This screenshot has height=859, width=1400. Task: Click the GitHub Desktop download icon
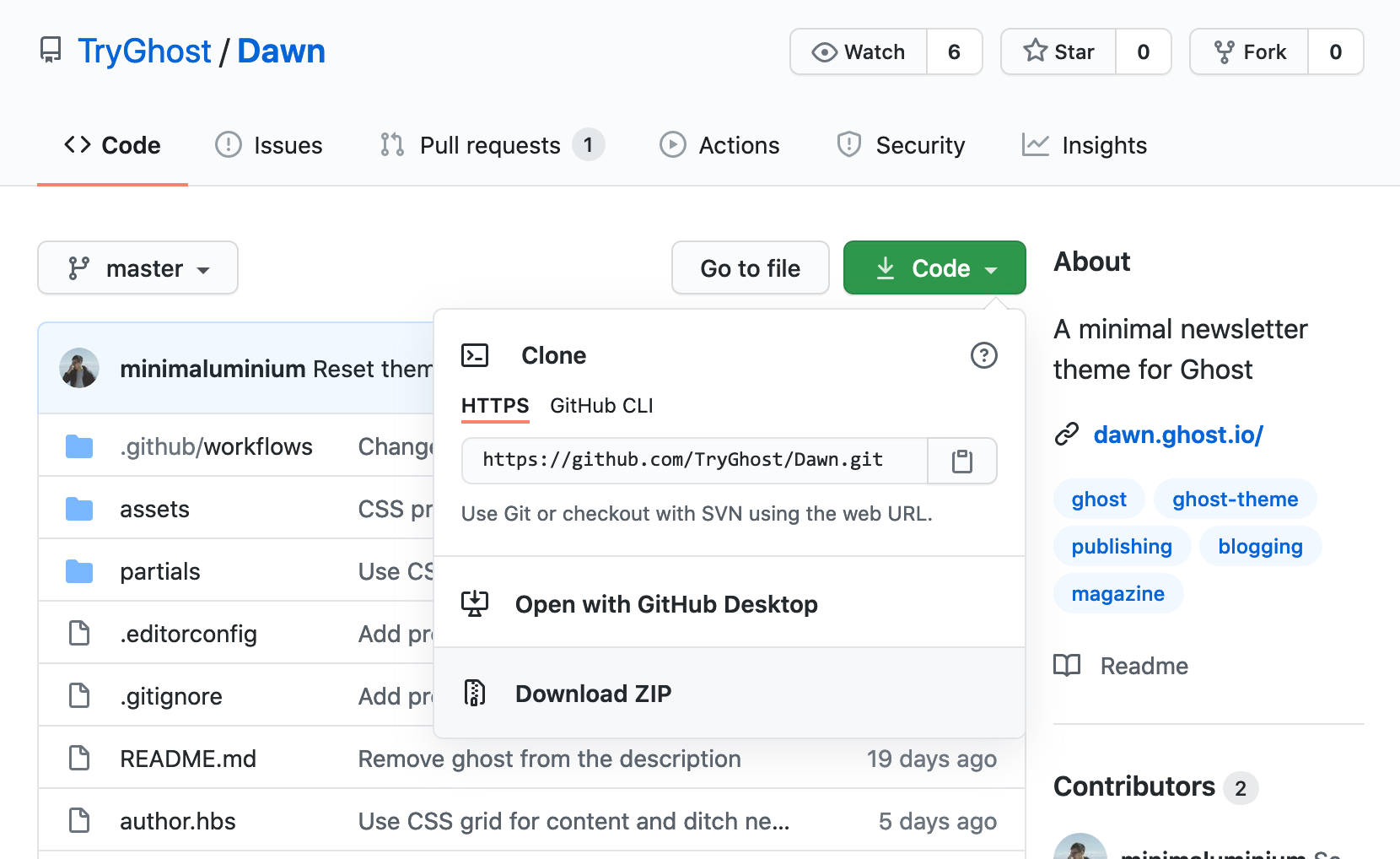point(475,604)
